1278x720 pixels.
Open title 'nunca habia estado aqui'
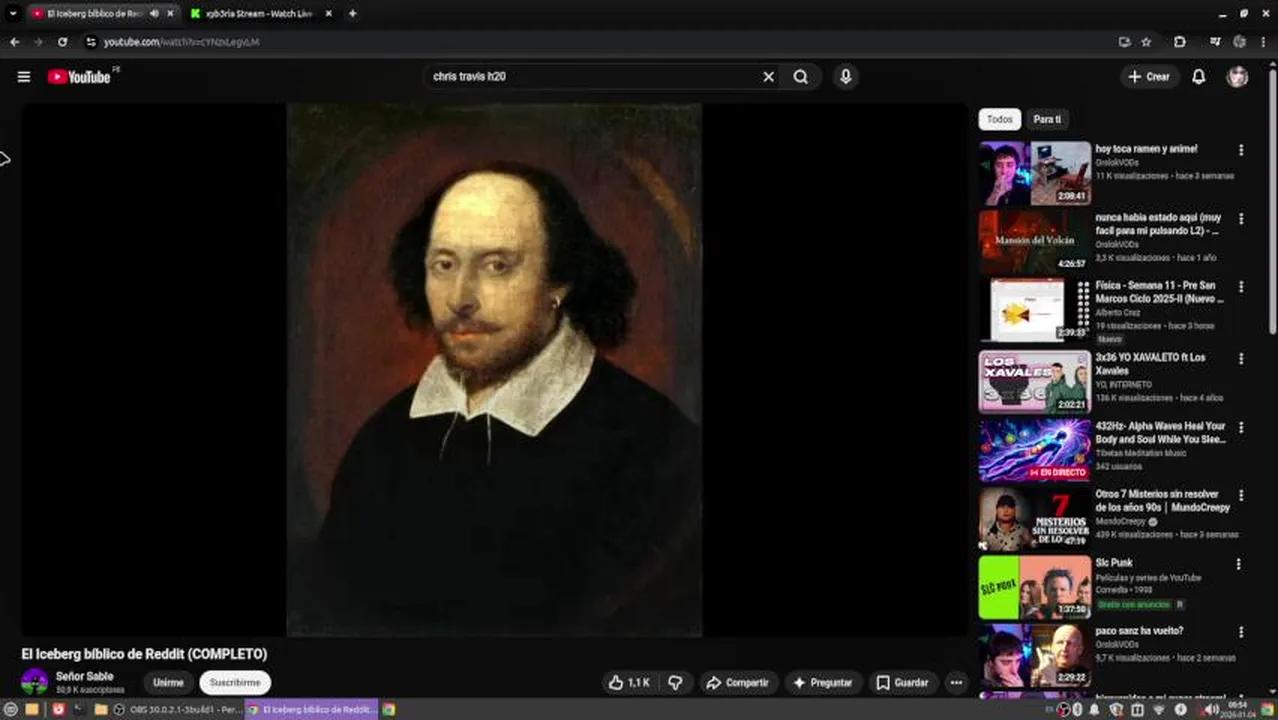pyautogui.click(x=1158, y=224)
